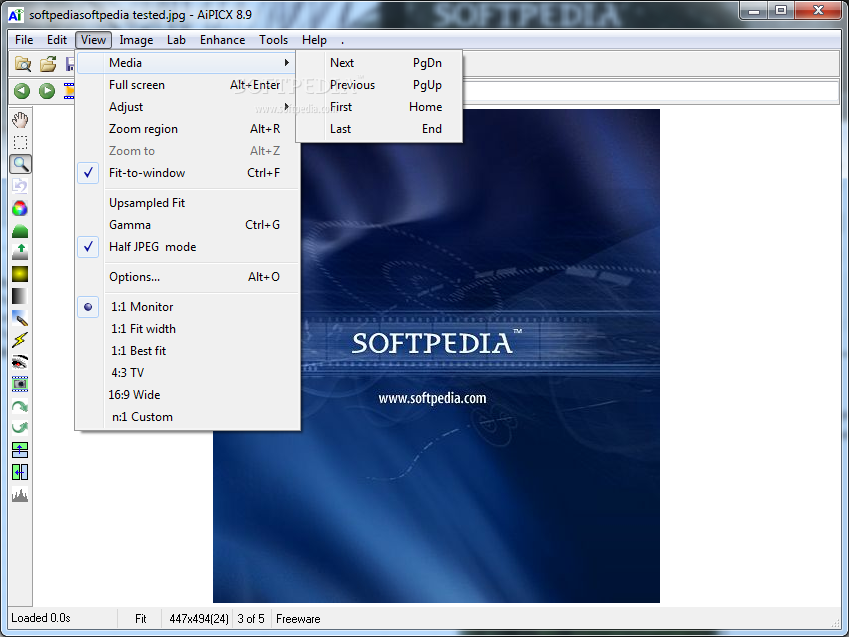Click the Upsampled Fit menu entry
The image size is (849, 637).
coord(188,203)
